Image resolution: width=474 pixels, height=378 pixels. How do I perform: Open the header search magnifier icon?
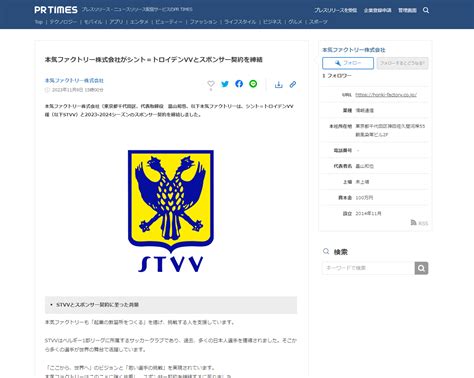coord(426,10)
